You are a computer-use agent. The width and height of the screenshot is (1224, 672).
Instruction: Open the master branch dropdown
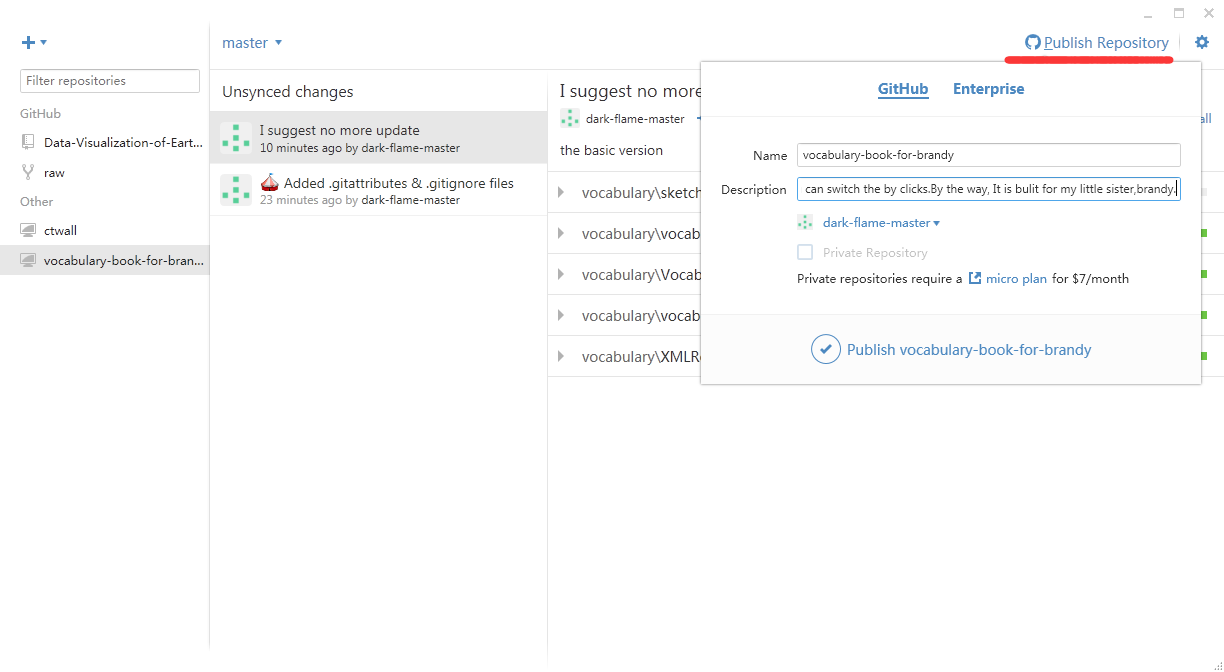click(252, 43)
